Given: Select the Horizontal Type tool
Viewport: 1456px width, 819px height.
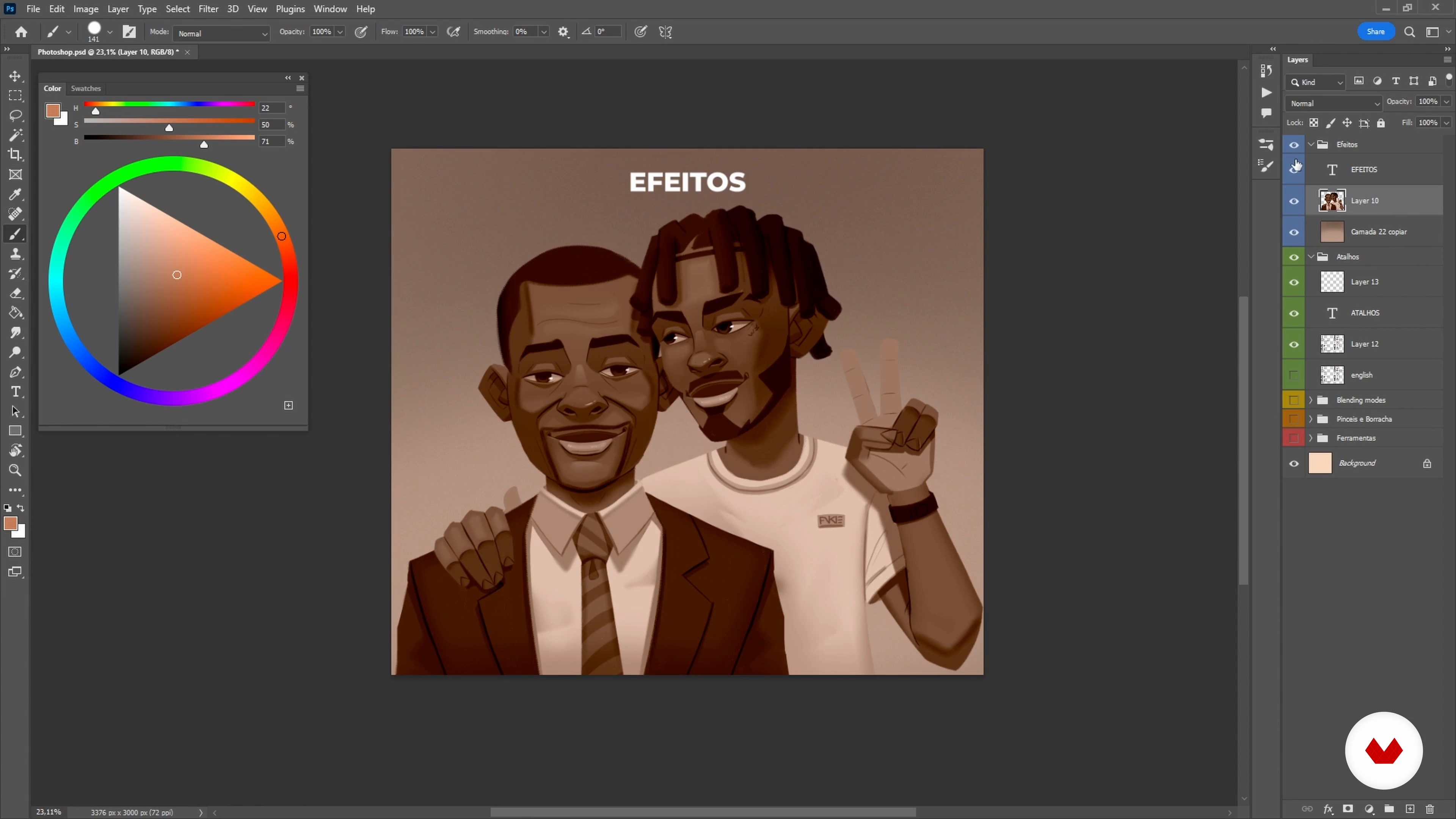Looking at the screenshot, I should pos(15,392).
